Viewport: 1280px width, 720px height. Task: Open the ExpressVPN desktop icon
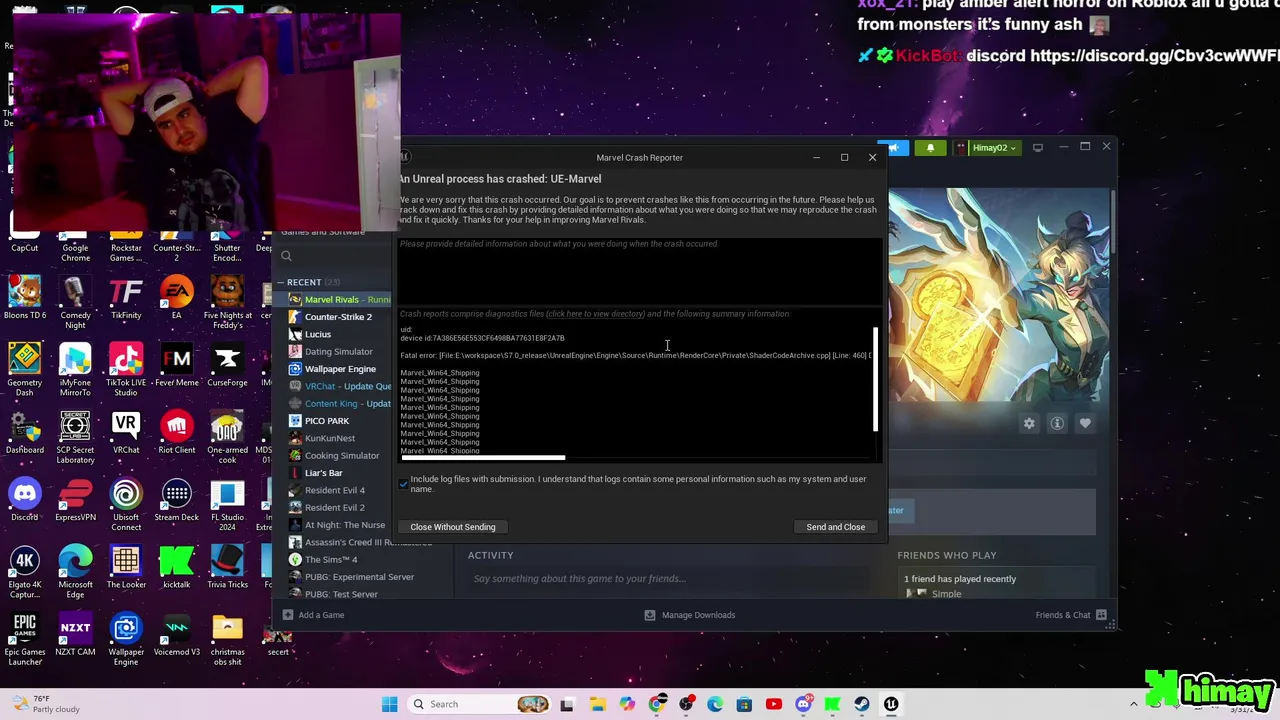tap(75, 500)
